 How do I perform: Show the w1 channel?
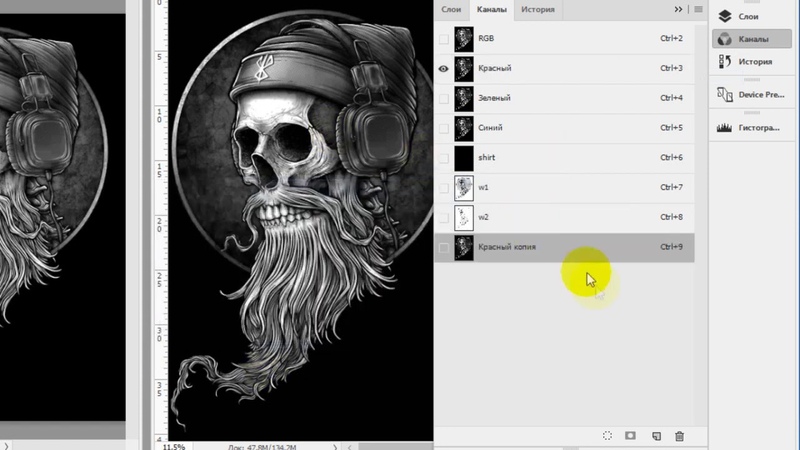(444, 188)
